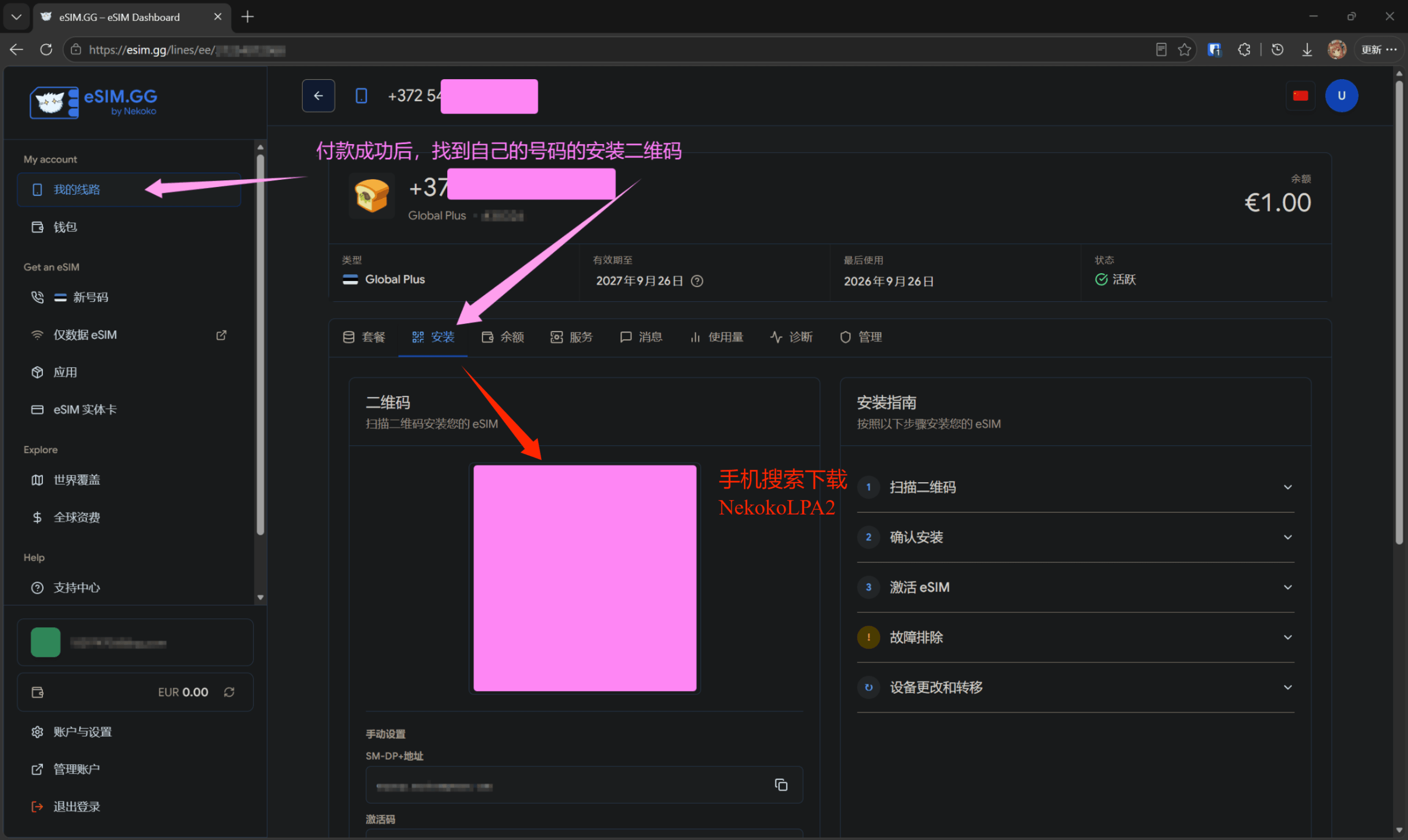Expand step 3 激活 eSIM

coord(1075,587)
